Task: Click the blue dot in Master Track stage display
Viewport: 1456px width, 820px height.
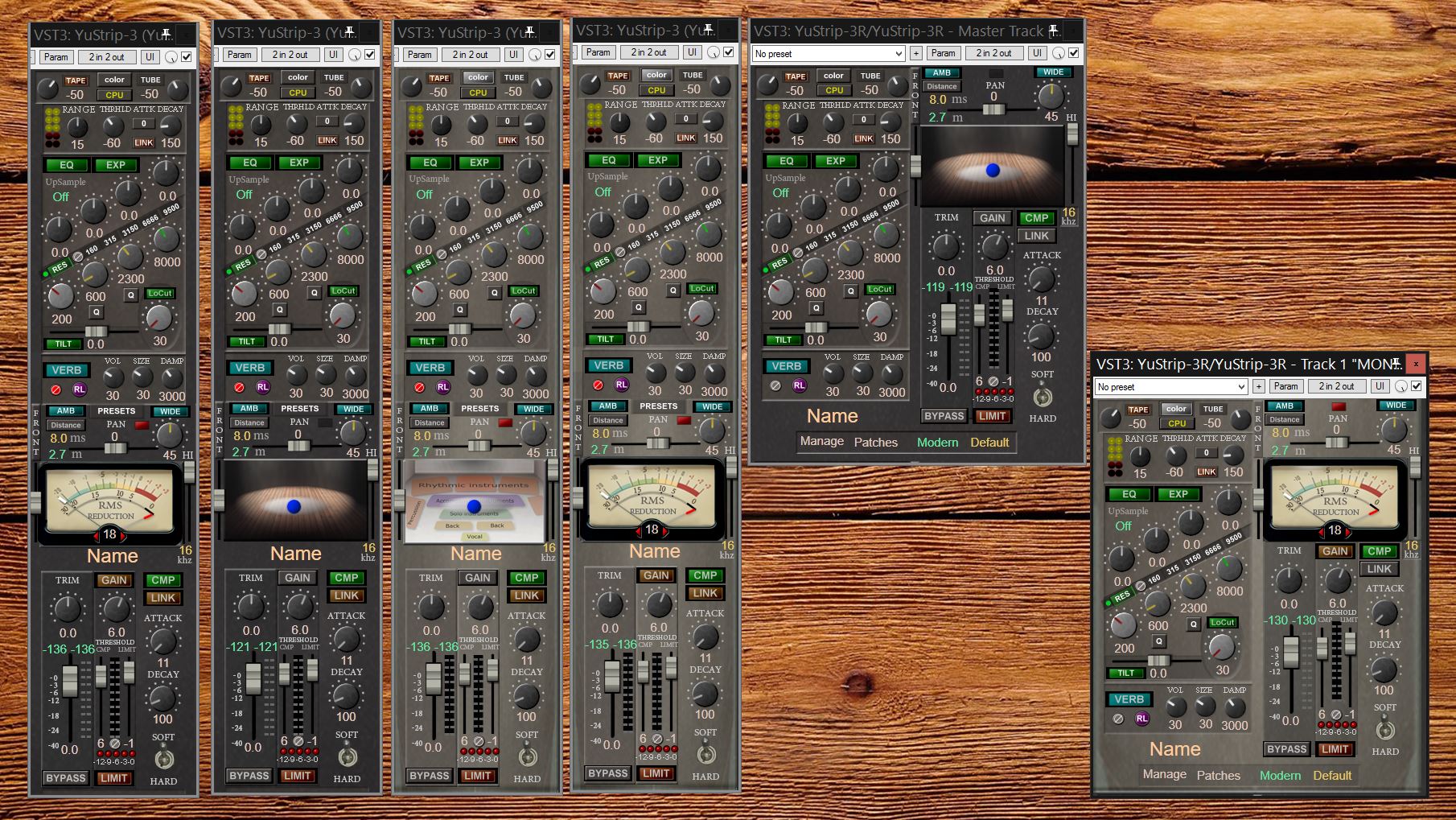Action: coord(993,170)
